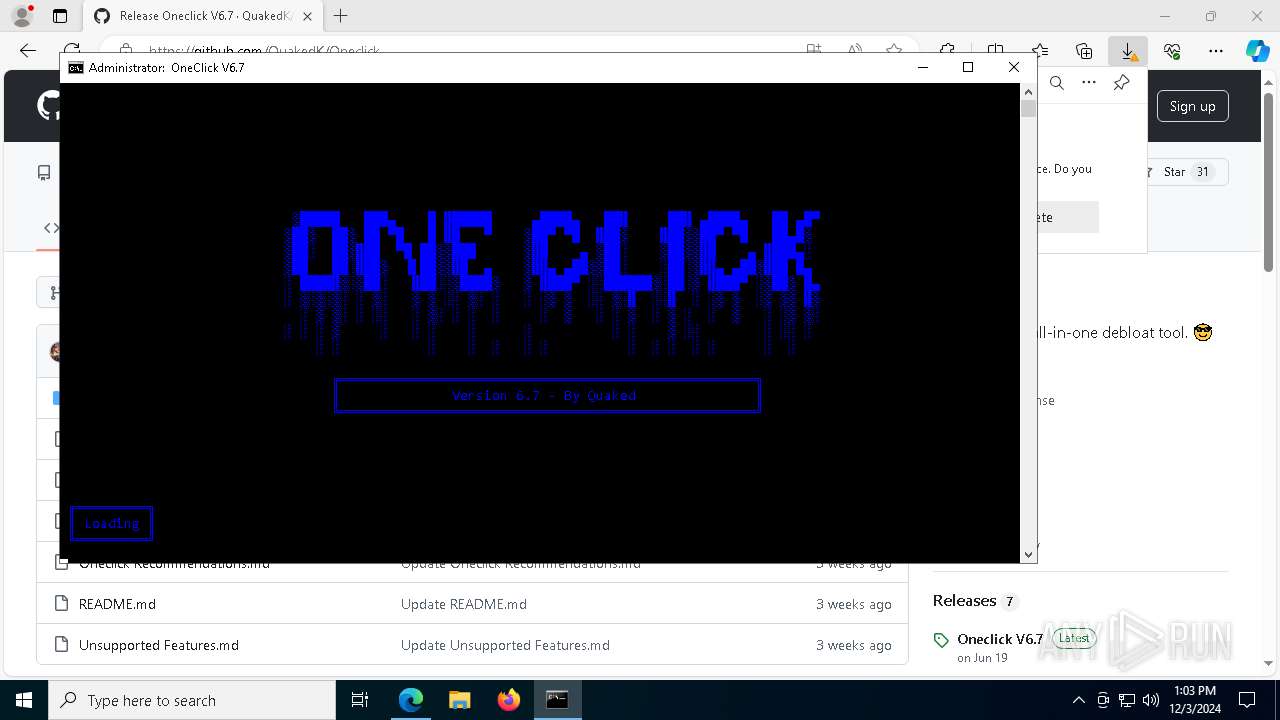Close the Release Oneclick V6.7 tab
Image resolution: width=1280 pixels, height=720 pixels.
tap(309, 16)
